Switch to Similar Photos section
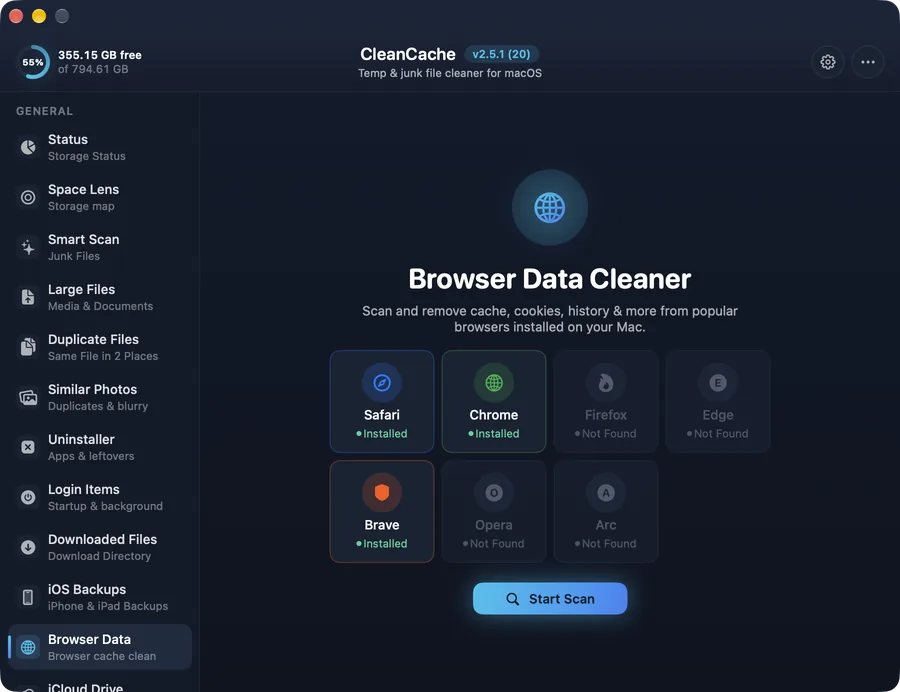The height and width of the screenshot is (692, 900). tap(100, 397)
